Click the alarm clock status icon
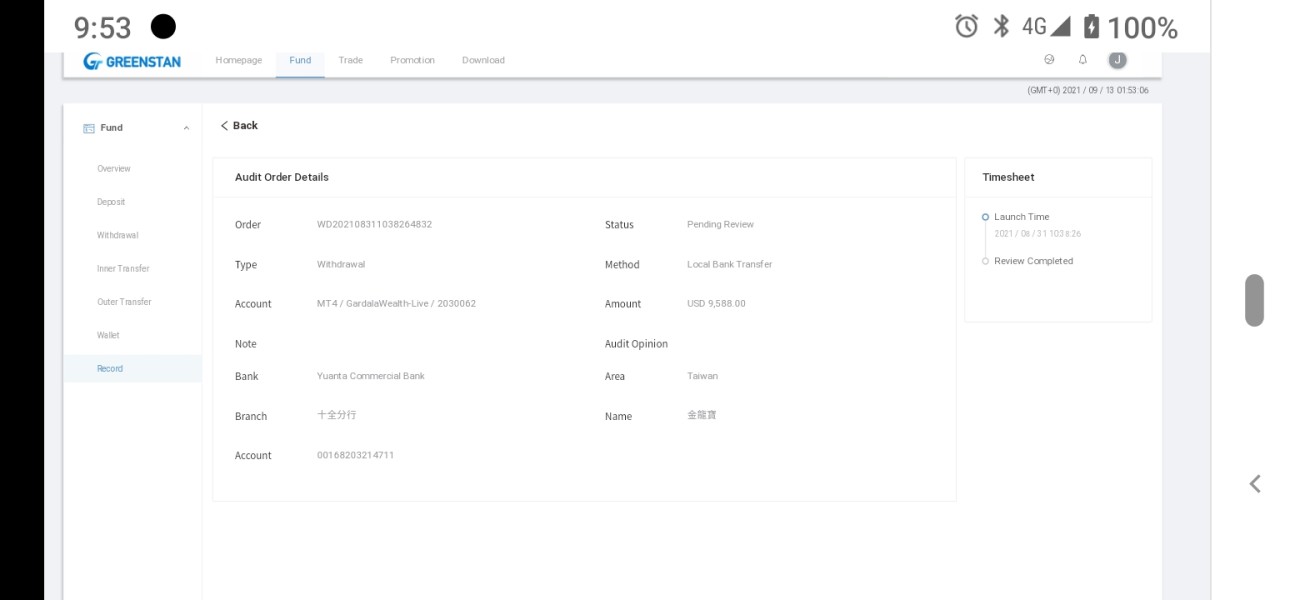The width and height of the screenshot is (1300, 600). [x=966, y=26]
